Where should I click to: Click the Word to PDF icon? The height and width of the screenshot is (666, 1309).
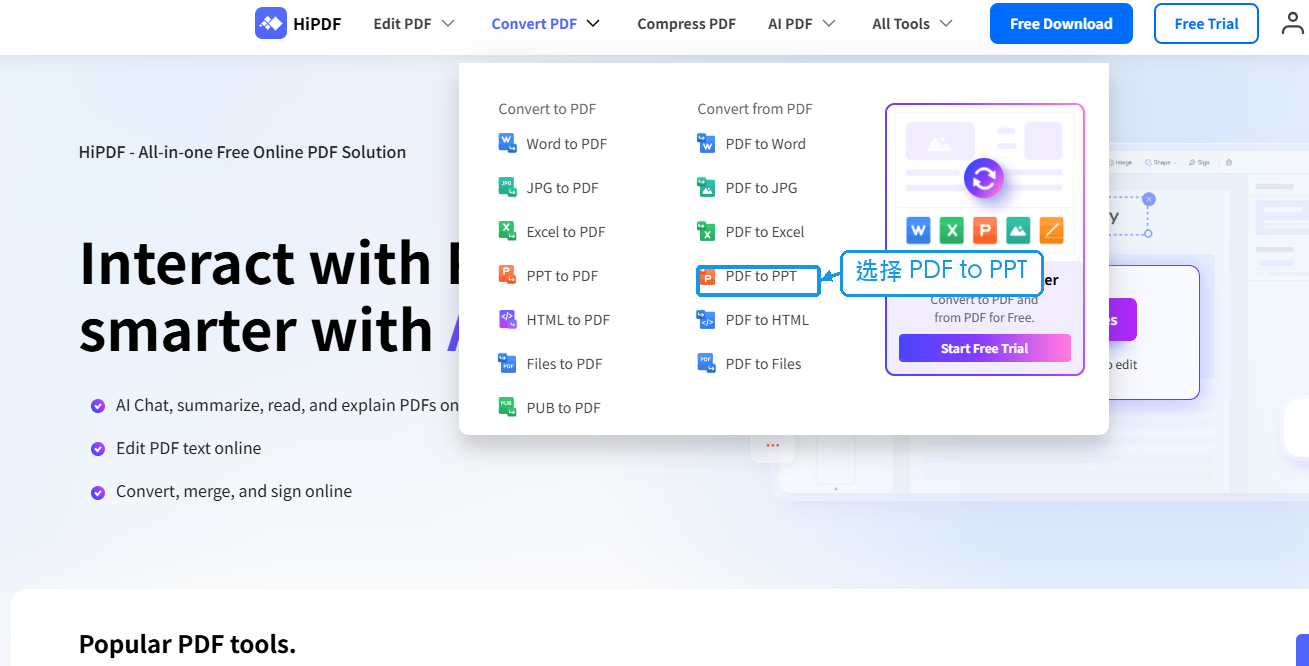(508, 143)
